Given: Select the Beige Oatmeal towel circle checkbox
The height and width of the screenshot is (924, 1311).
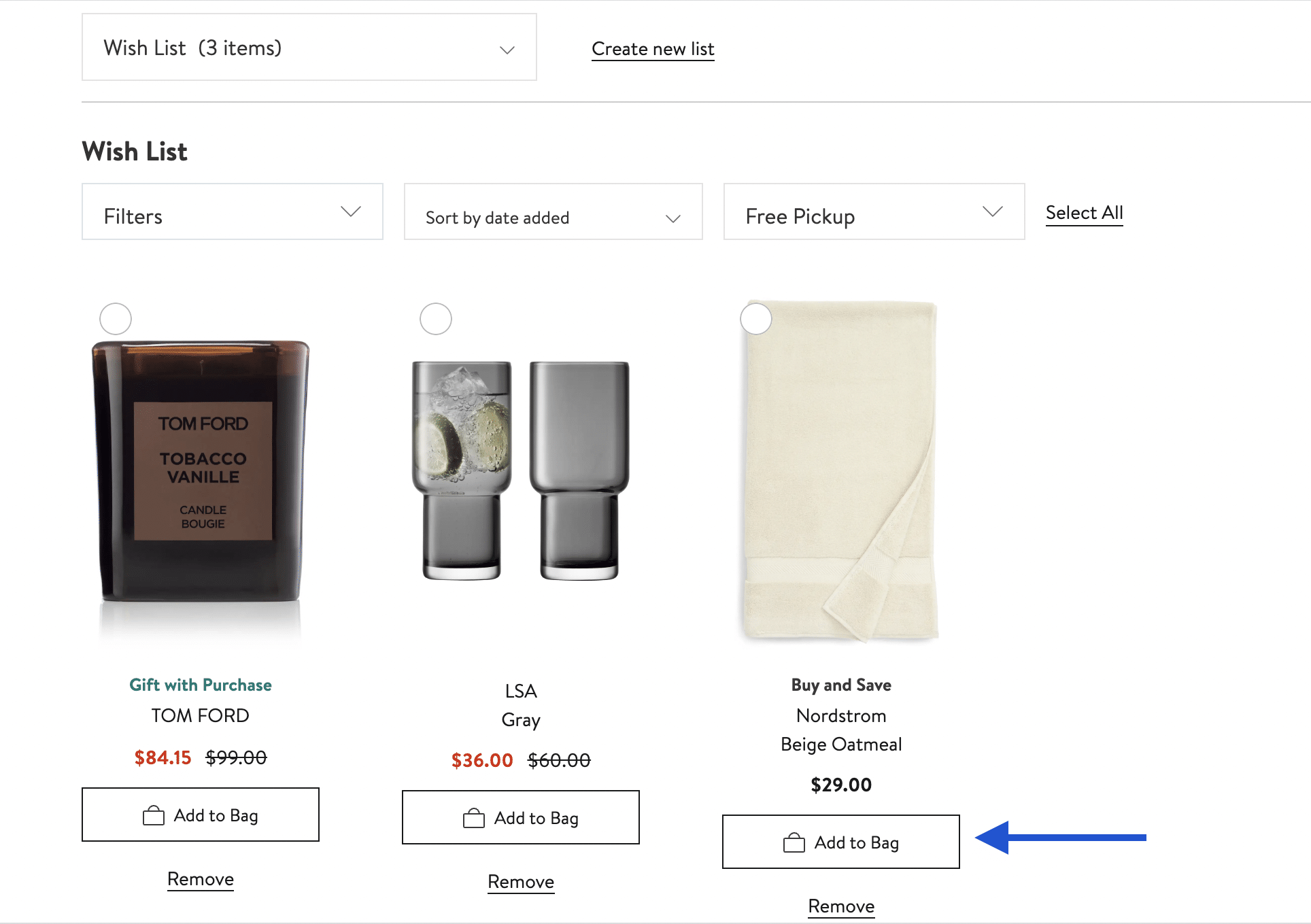Looking at the screenshot, I should pyautogui.click(x=756, y=319).
